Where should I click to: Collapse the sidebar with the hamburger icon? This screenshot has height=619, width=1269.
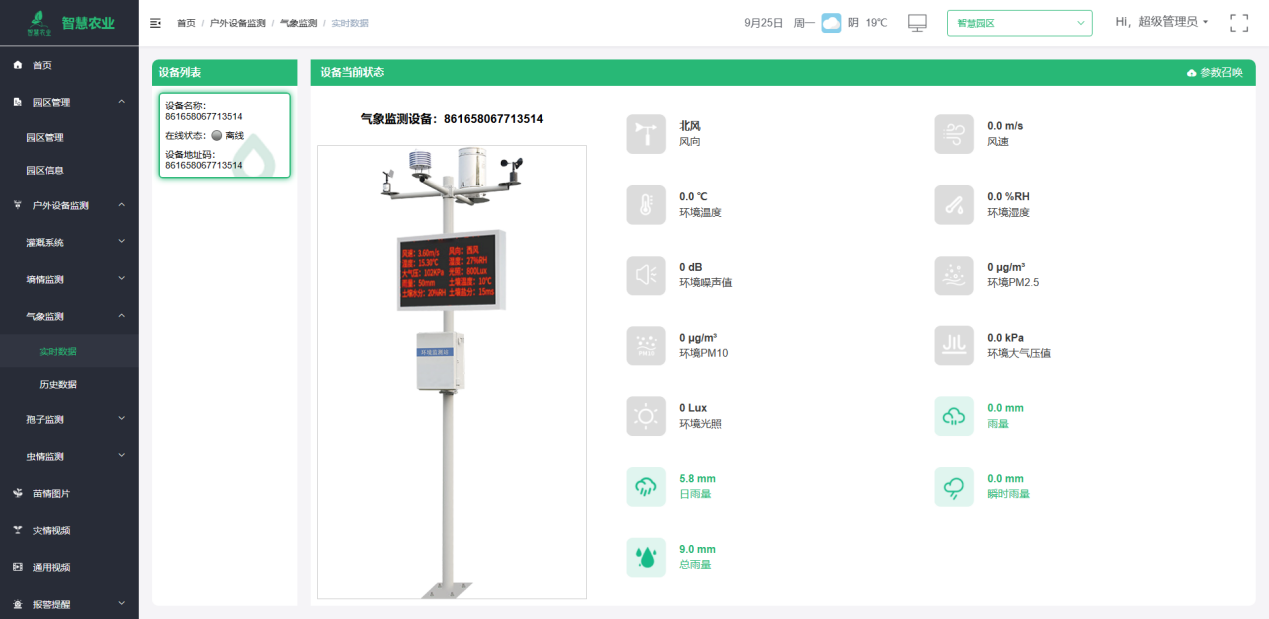155,23
